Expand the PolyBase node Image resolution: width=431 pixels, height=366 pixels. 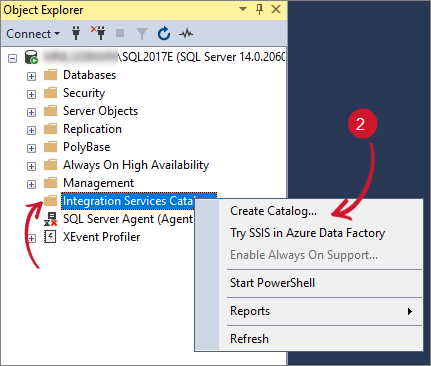[x=31, y=148]
